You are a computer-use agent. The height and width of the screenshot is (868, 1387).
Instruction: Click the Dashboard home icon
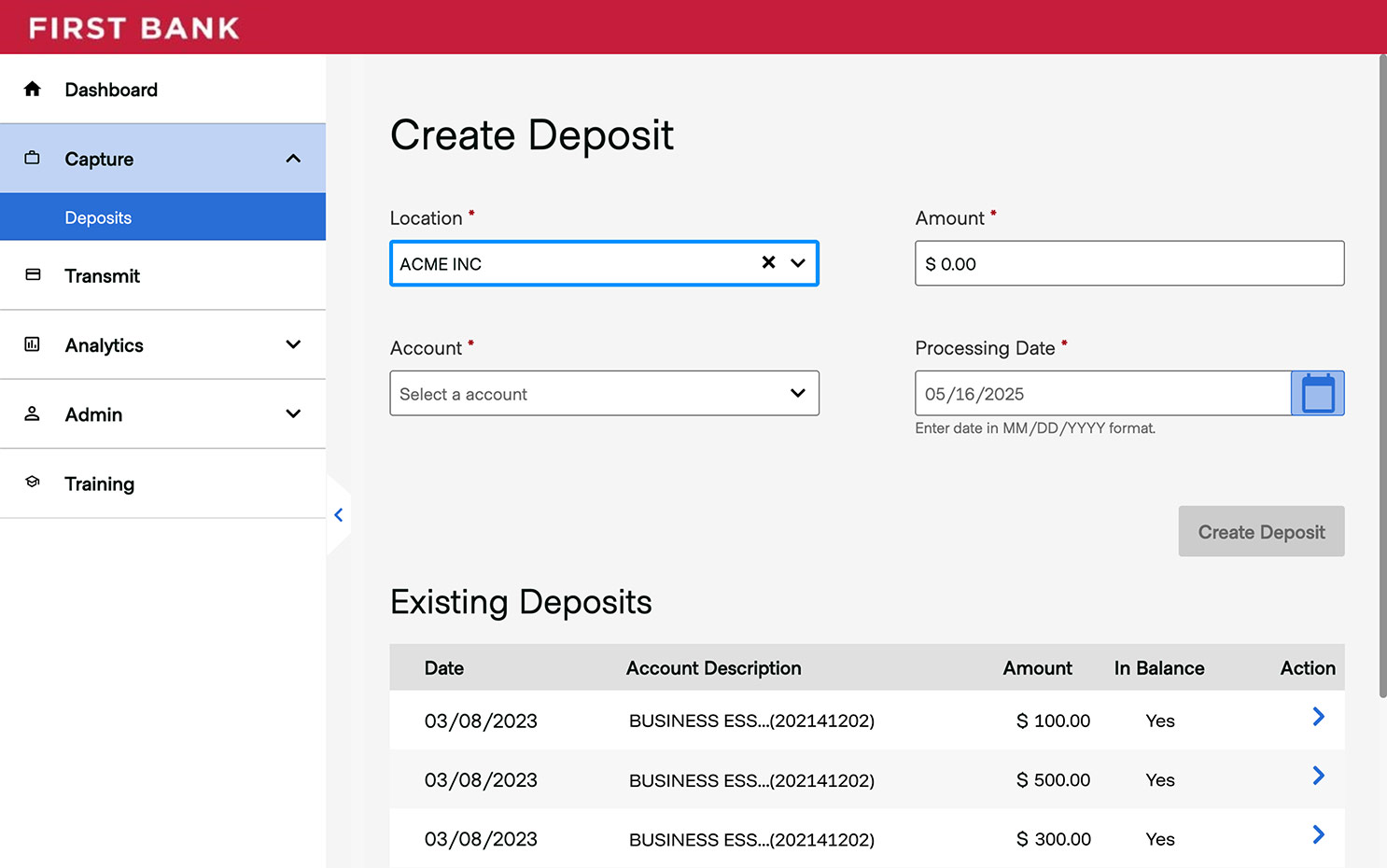click(x=33, y=89)
